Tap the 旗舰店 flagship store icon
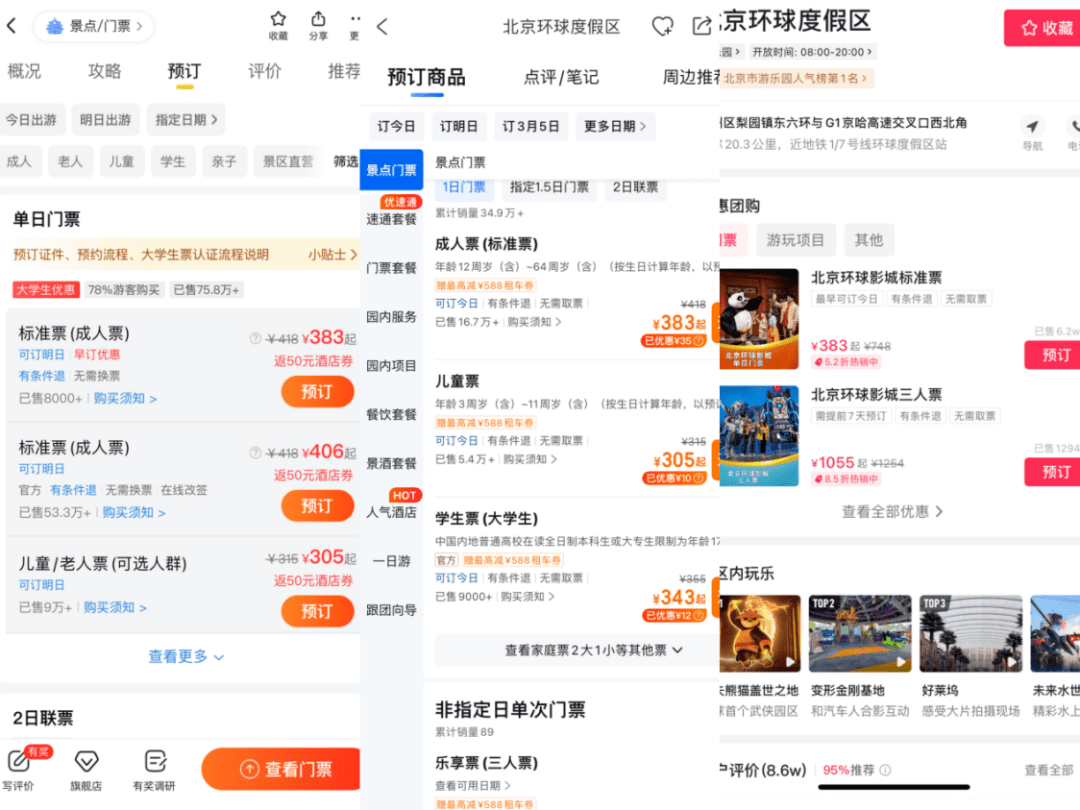Screen dimensions: 1080x810 (86, 761)
